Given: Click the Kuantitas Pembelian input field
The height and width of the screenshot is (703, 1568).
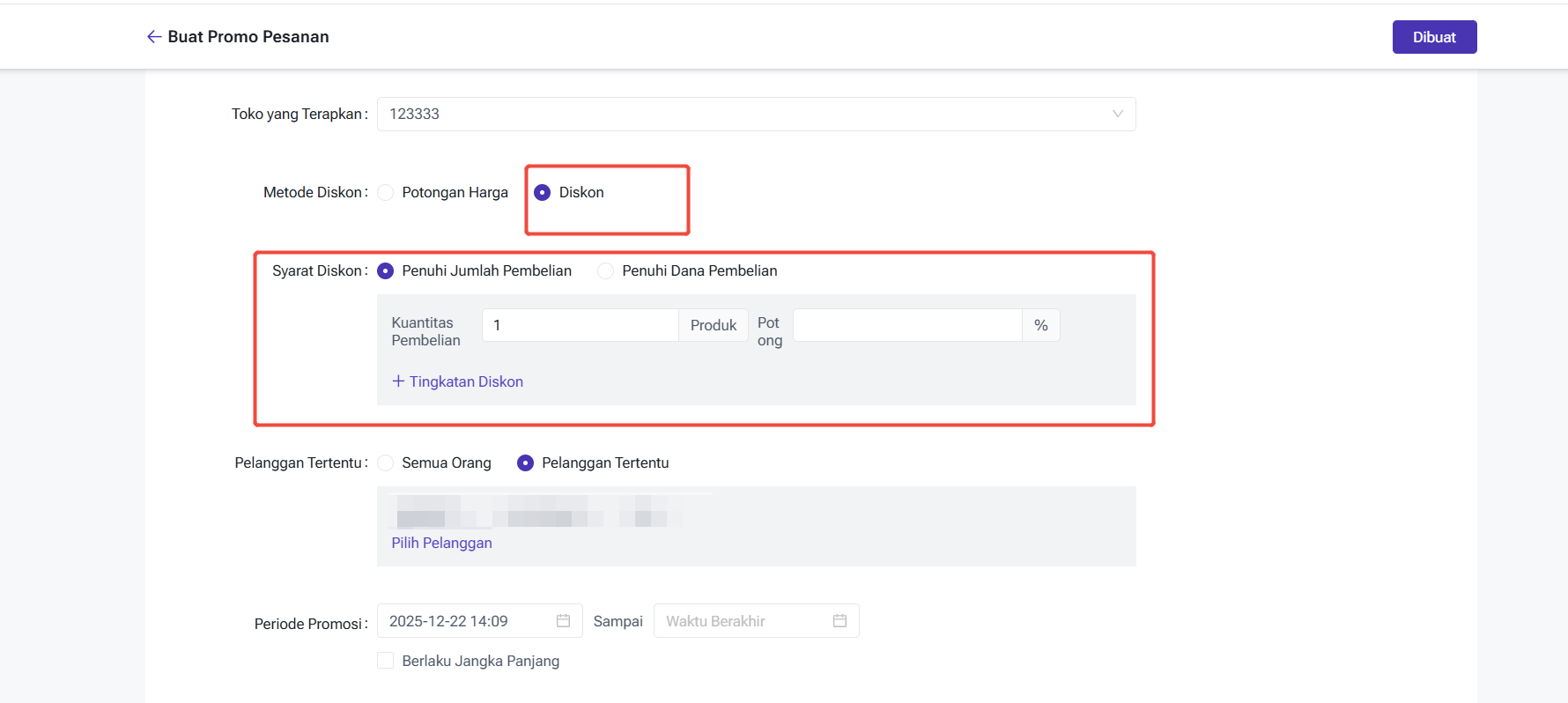Looking at the screenshot, I should tap(580, 325).
